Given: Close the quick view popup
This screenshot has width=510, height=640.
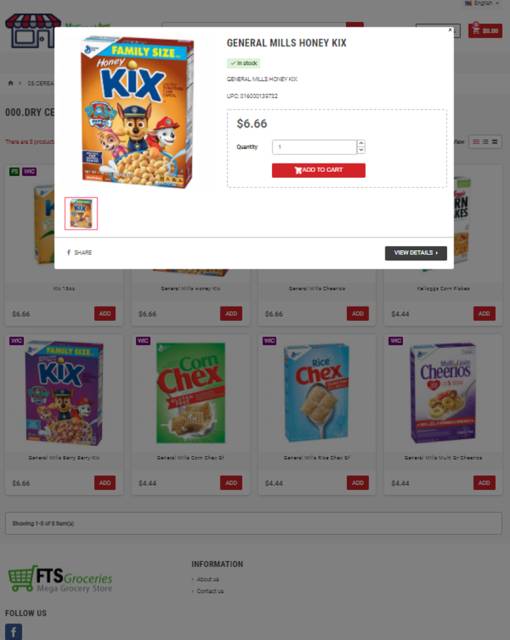Looking at the screenshot, I should pos(450,30).
